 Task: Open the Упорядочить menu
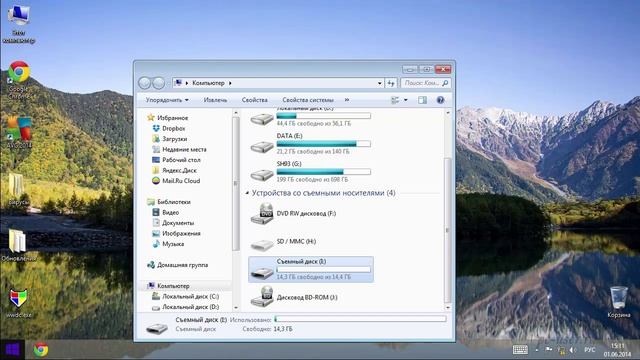[x=167, y=100]
